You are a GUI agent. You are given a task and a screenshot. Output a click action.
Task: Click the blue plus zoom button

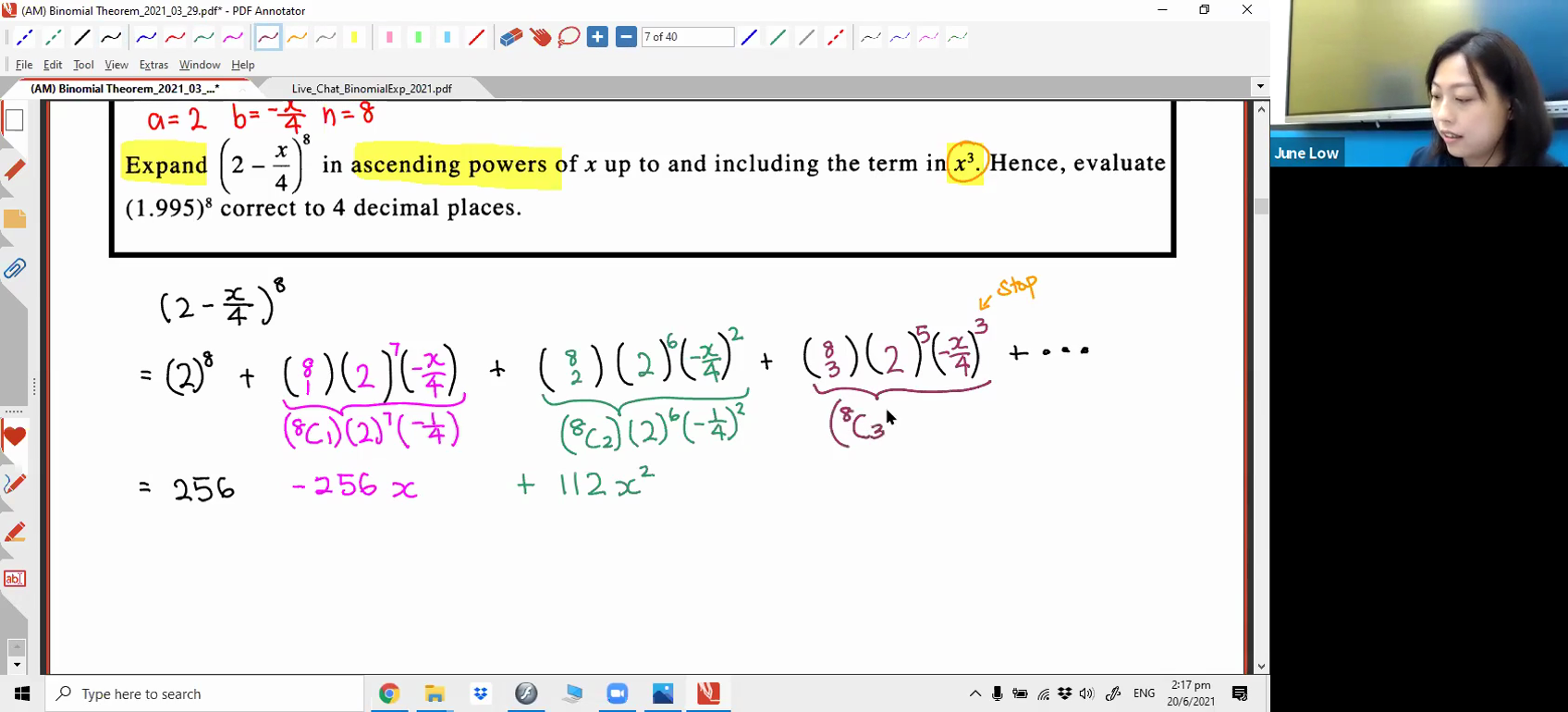click(x=597, y=38)
